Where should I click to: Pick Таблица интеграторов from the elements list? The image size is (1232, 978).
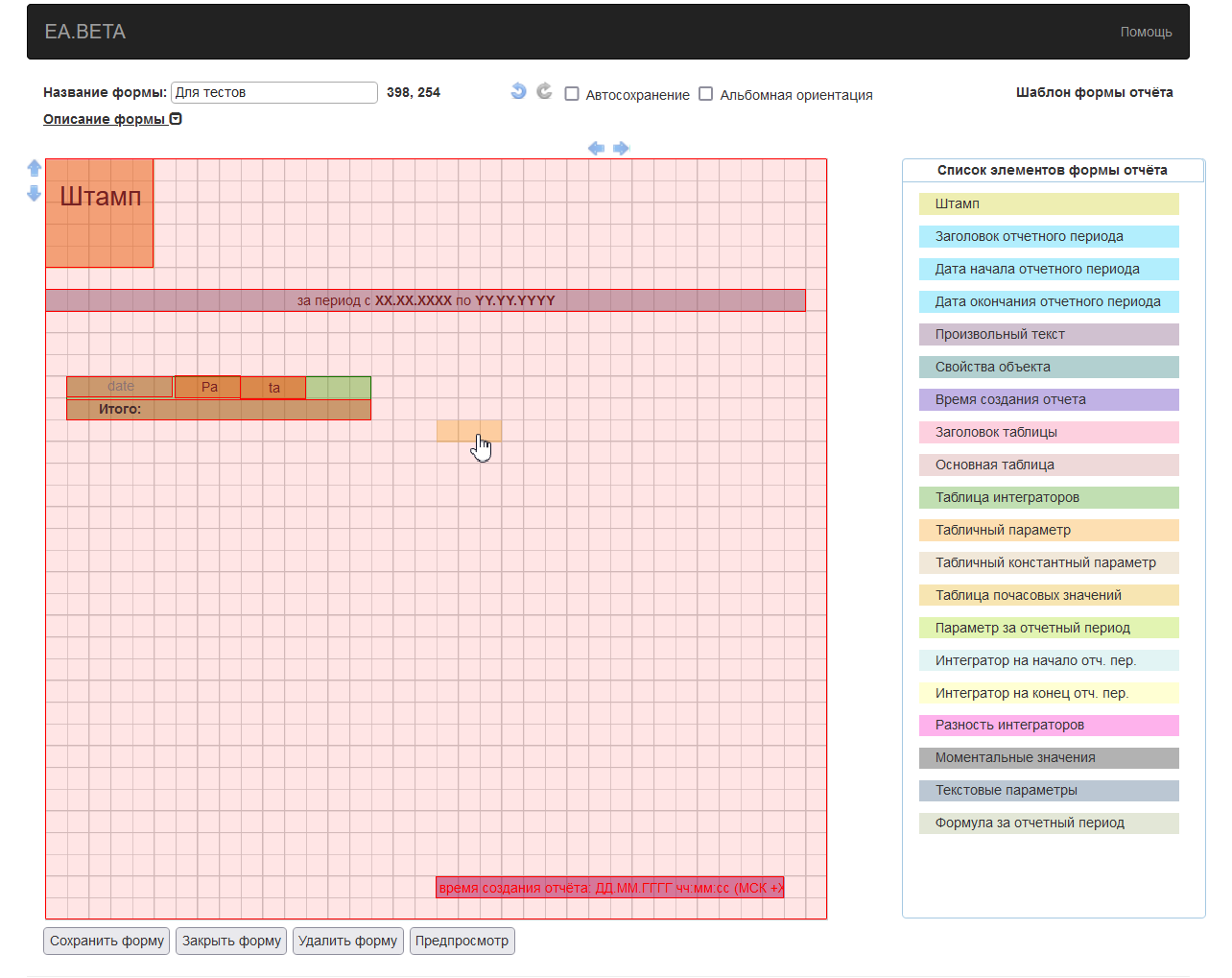click(x=1048, y=497)
